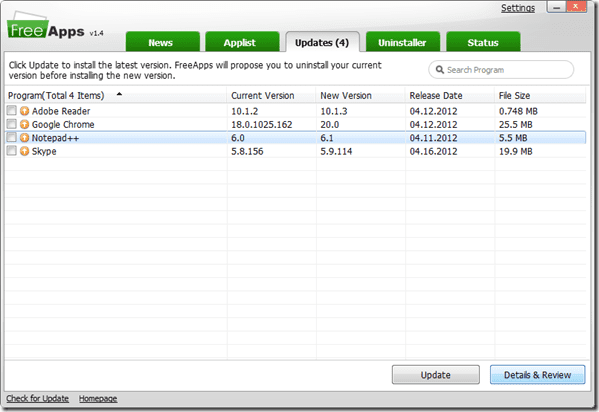Image resolution: width=599 pixels, height=412 pixels.
Task: Switch to the Applist tab
Action: tap(242, 42)
